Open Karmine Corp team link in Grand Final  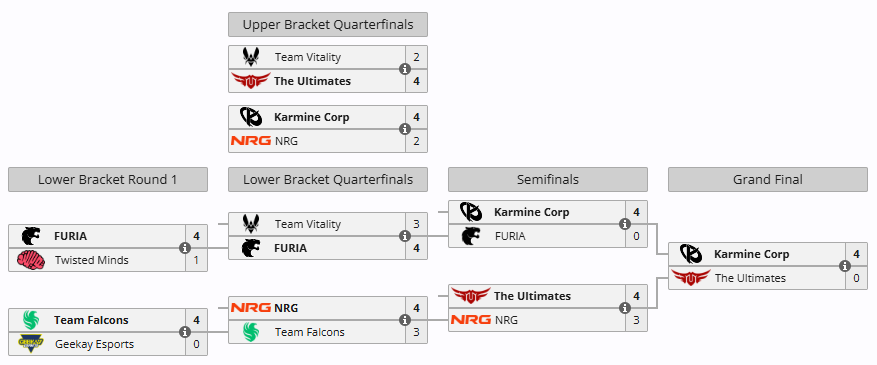point(751,254)
